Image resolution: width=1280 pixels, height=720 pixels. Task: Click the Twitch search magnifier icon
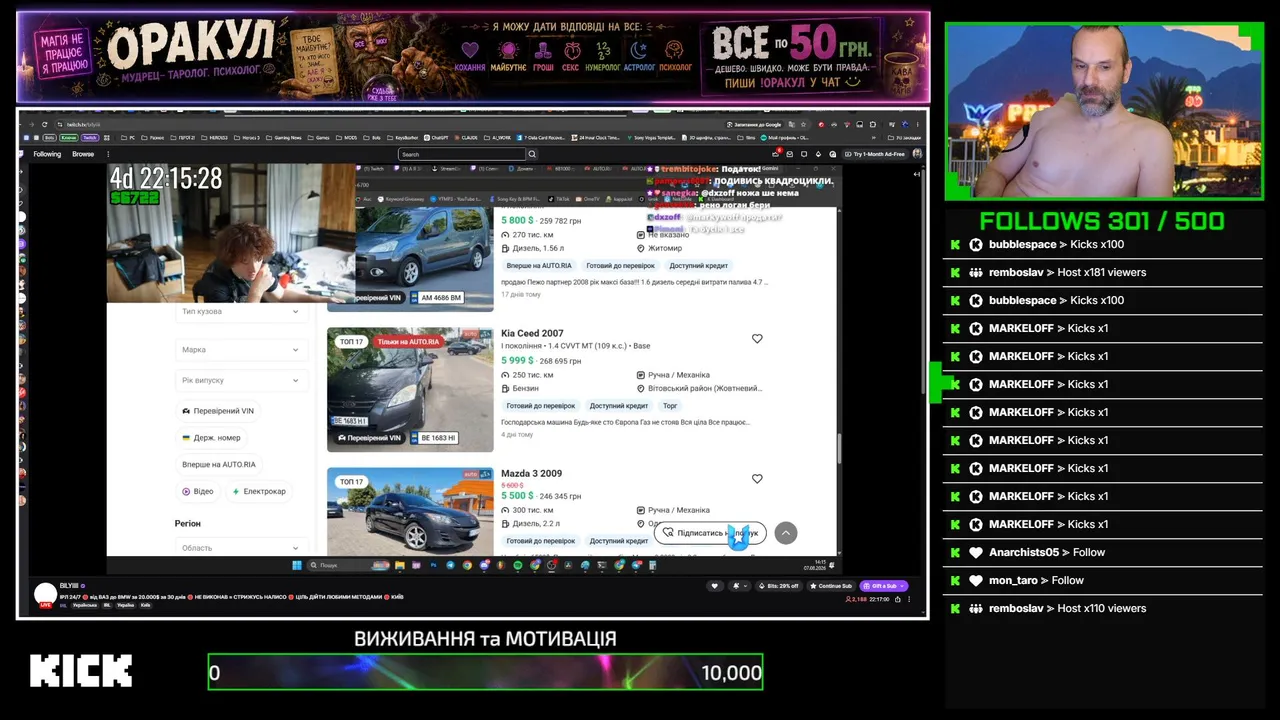tap(532, 154)
